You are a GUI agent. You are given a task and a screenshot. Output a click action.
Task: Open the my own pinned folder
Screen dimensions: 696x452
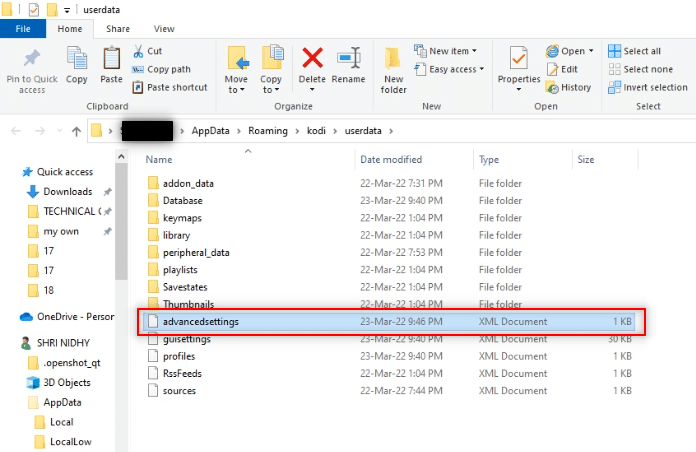coord(61,231)
